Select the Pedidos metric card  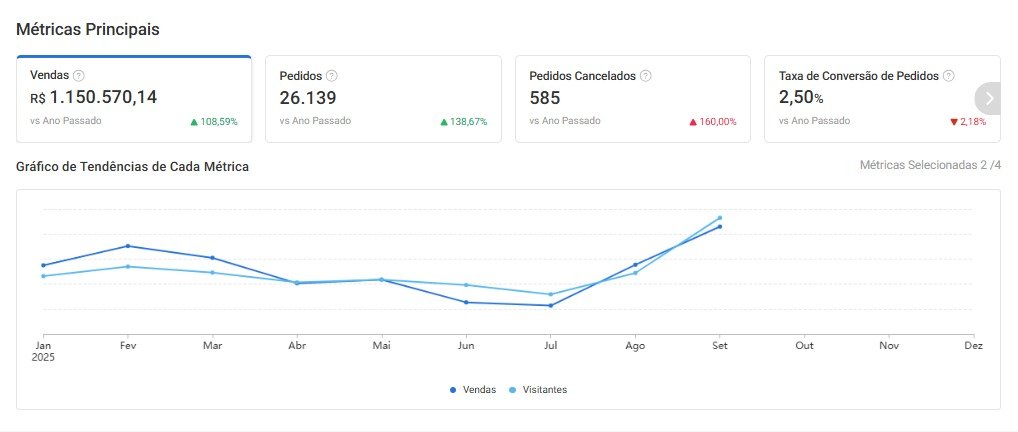(x=383, y=99)
